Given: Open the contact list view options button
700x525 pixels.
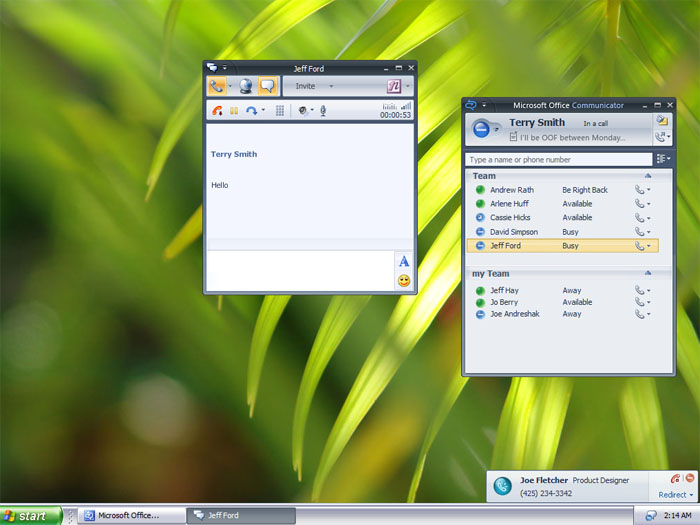Looking at the screenshot, I should (663, 159).
